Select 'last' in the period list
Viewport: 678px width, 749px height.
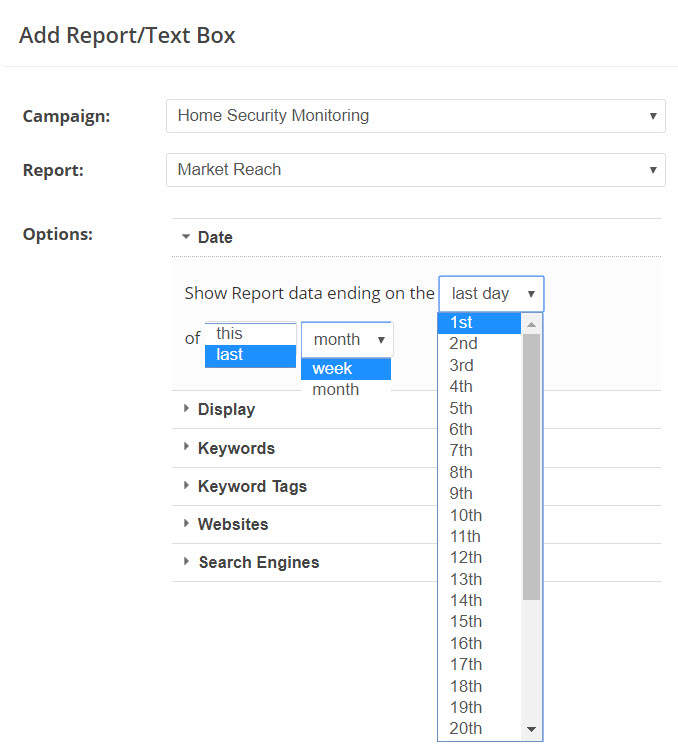(x=250, y=355)
